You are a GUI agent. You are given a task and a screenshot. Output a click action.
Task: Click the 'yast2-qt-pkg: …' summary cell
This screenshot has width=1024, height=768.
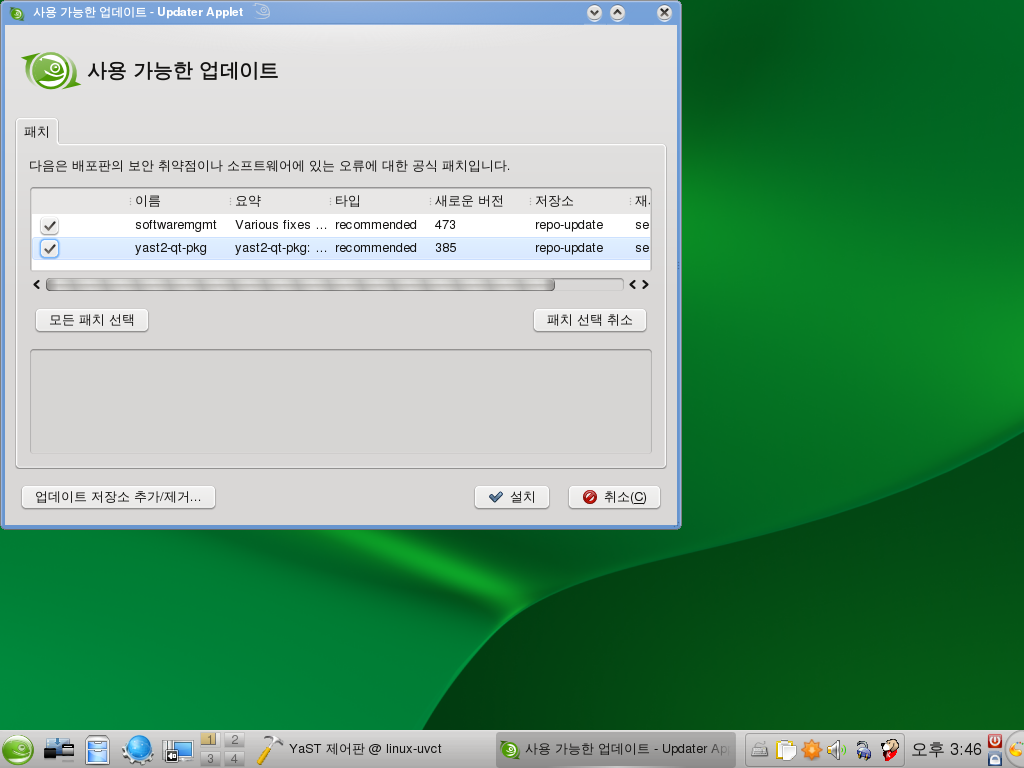pos(281,248)
